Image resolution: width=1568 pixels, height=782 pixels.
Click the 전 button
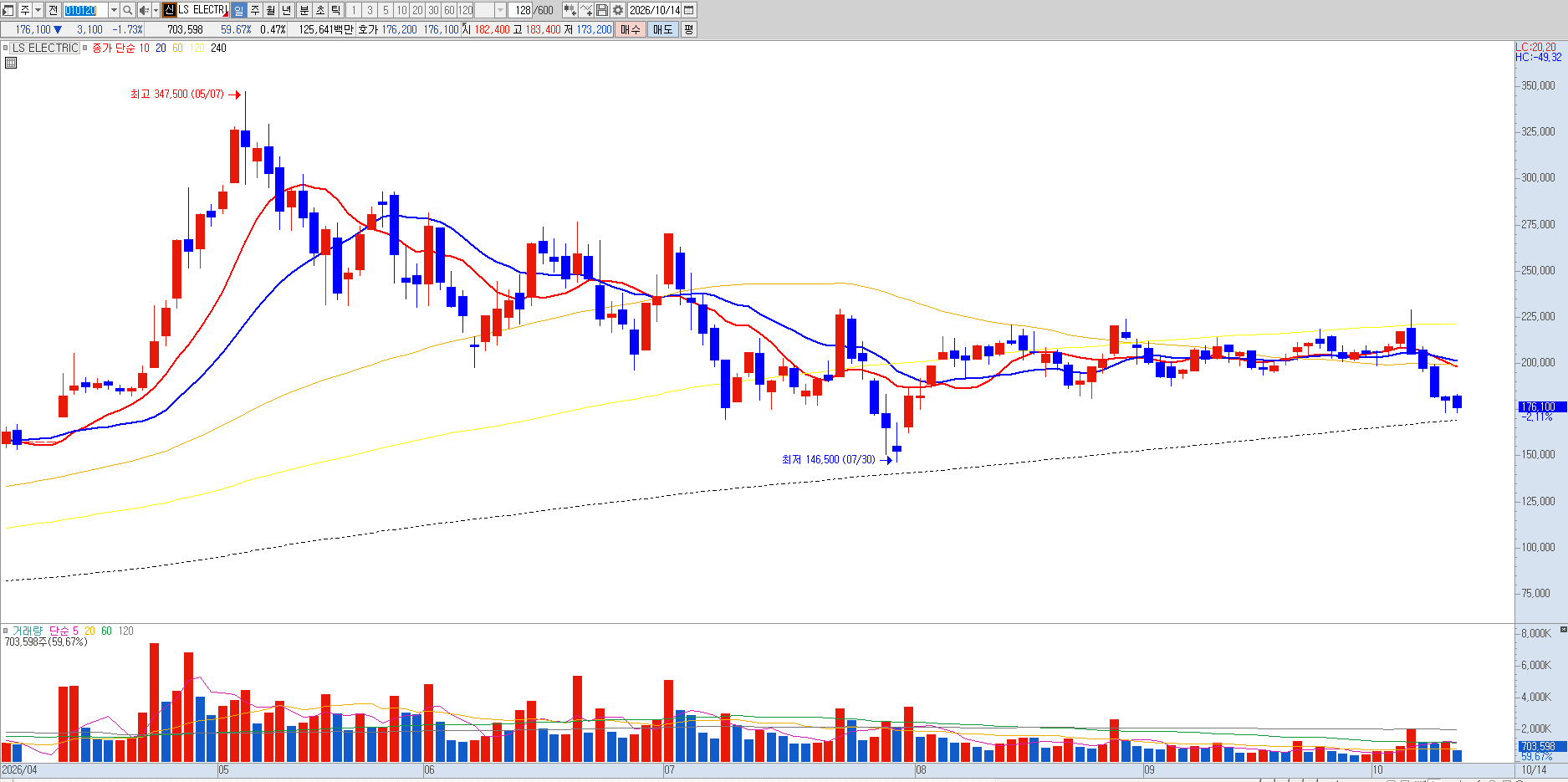click(x=53, y=10)
